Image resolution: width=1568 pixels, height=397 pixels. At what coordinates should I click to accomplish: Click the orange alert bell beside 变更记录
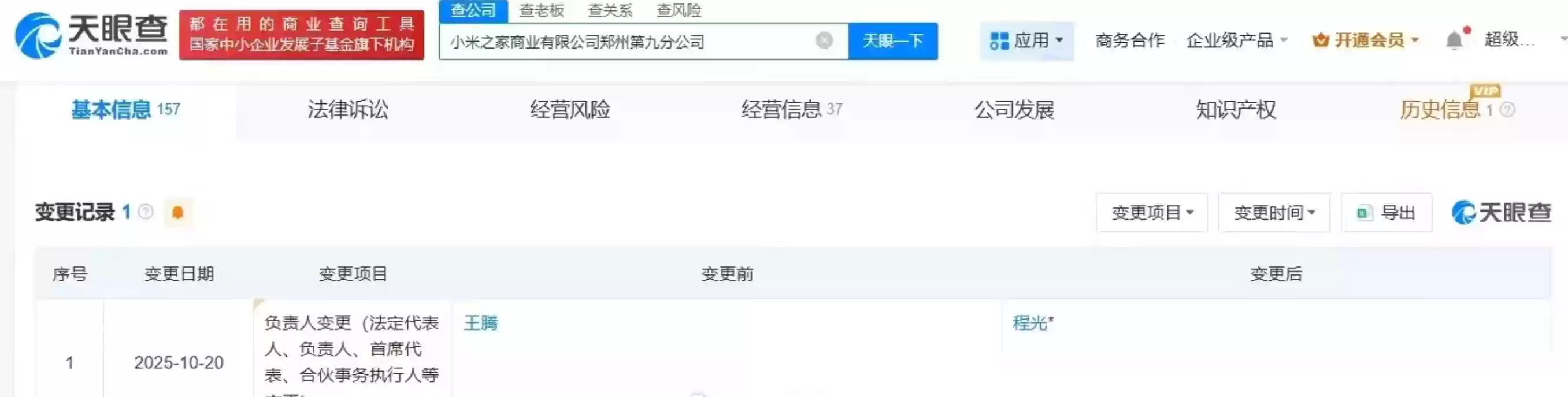pyautogui.click(x=178, y=213)
